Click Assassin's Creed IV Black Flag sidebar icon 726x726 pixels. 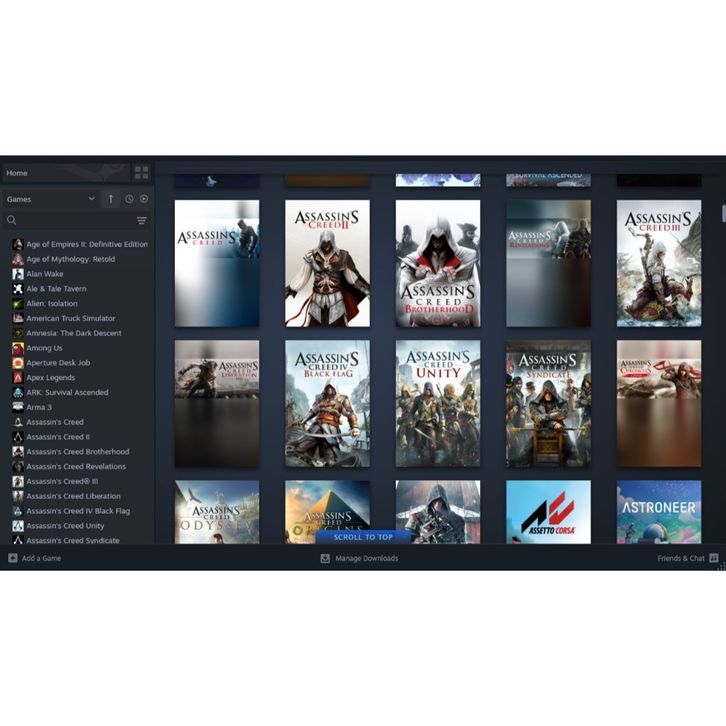point(18,511)
